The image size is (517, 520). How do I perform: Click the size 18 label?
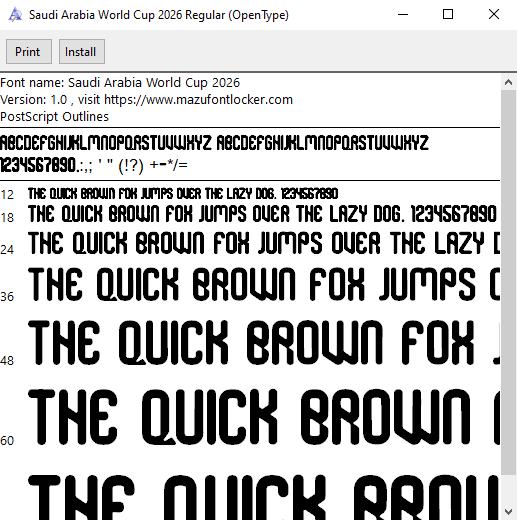pos(7,218)
